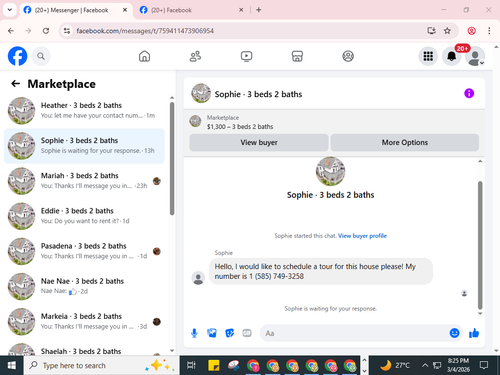
Task: Bookmark this page with the star
Action: (447, 31)
